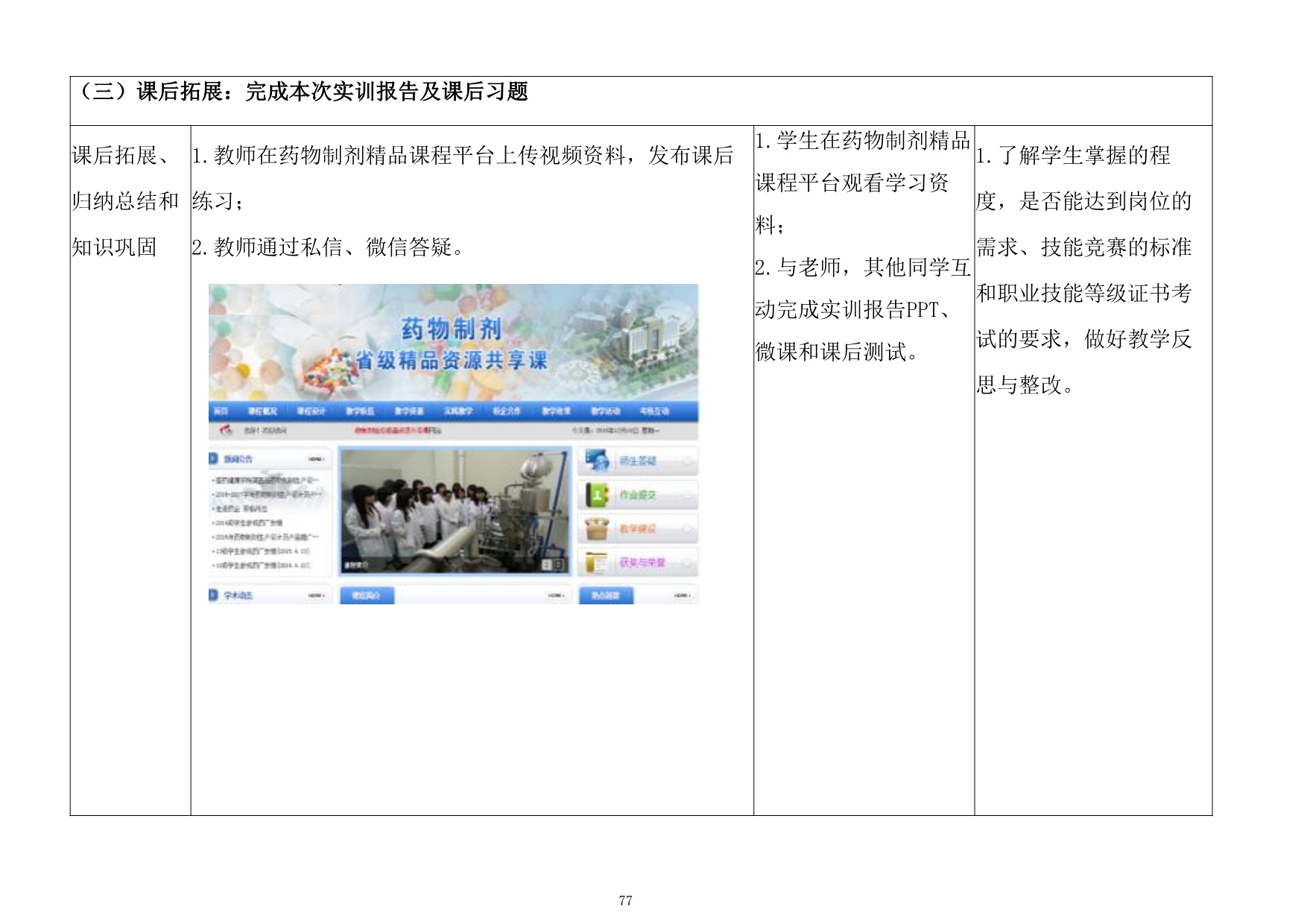Screen dimensions: 1307x924
Task: Click the red welcome icon below navigation bar
Action: (x=226, y=431)
